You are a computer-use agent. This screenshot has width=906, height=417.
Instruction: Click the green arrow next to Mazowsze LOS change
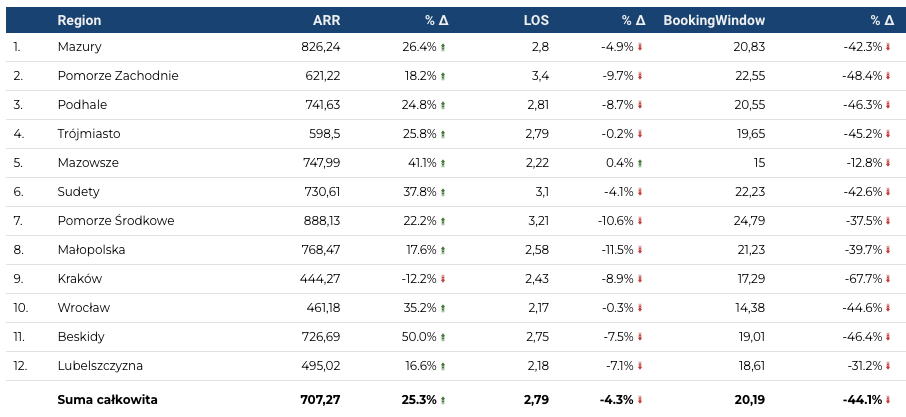coord(641,163)
